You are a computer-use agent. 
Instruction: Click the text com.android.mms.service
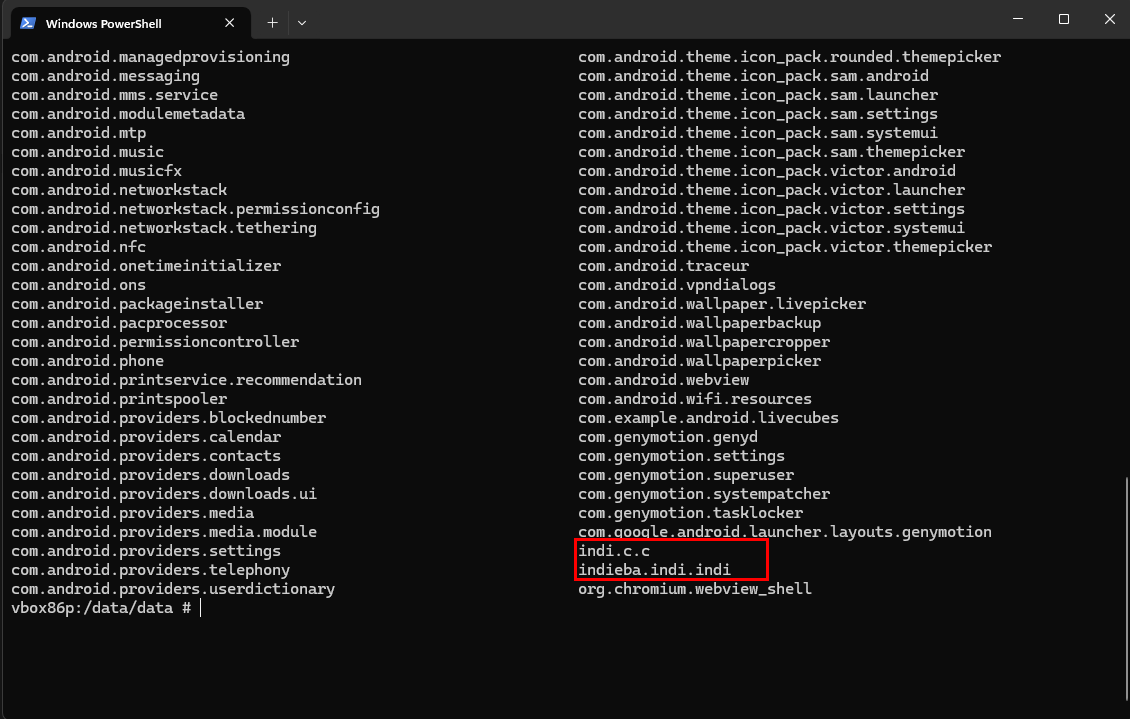click(115, 95)
